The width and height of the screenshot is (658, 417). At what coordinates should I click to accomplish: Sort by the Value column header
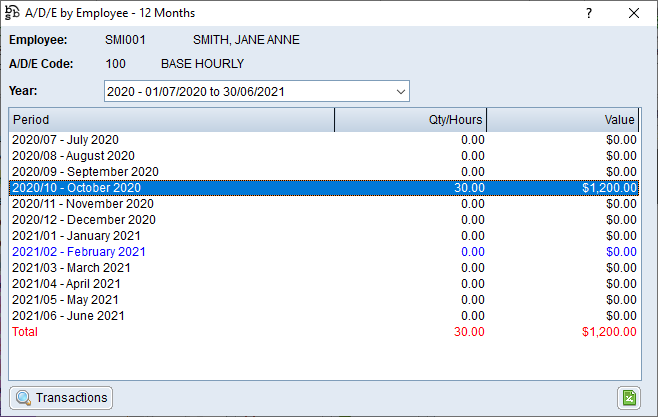coord(563,120)
